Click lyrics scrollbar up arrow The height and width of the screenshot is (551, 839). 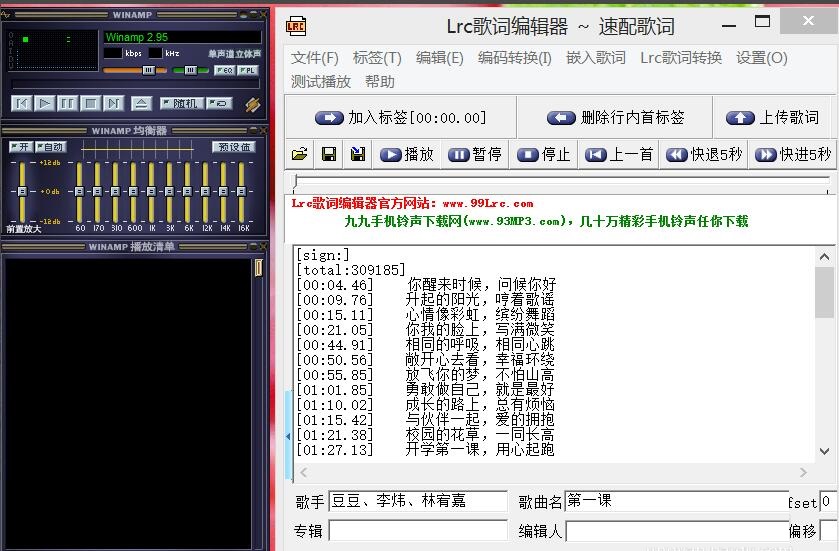824,257
